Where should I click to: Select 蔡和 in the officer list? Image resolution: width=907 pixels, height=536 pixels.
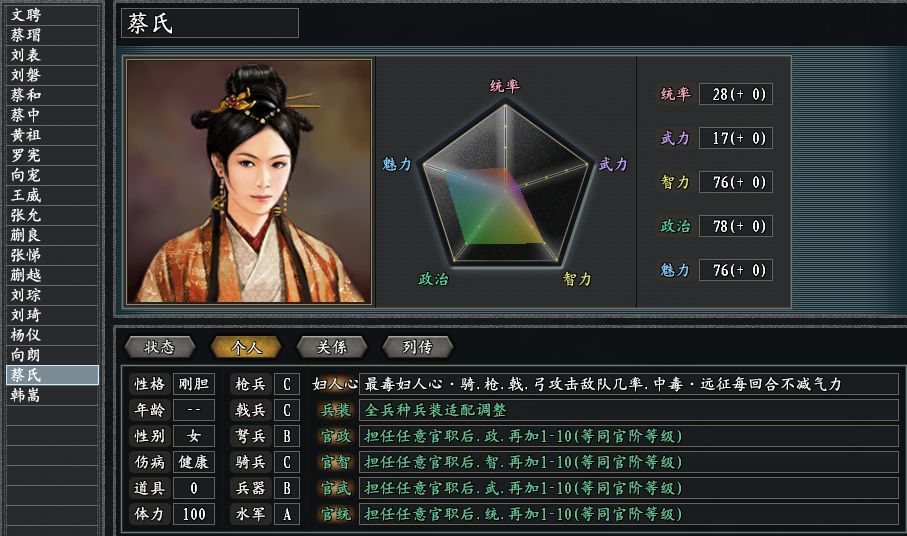tap(52, 95)
